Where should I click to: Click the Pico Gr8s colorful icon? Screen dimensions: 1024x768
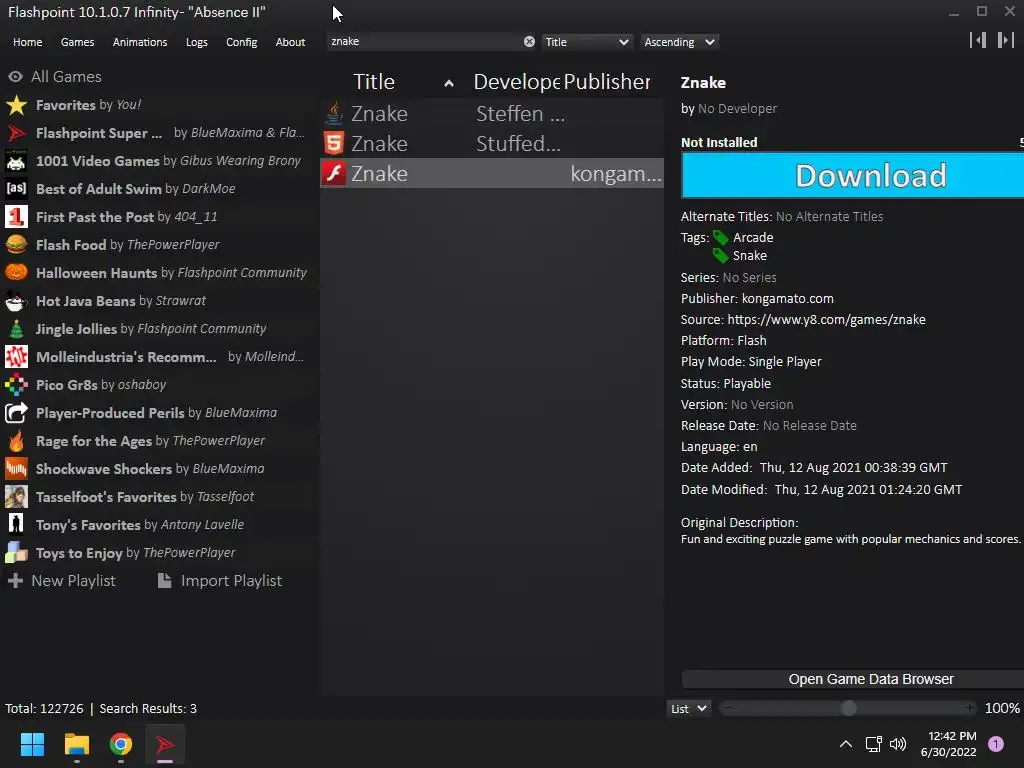pyautogui.click(x=16, y=385)
